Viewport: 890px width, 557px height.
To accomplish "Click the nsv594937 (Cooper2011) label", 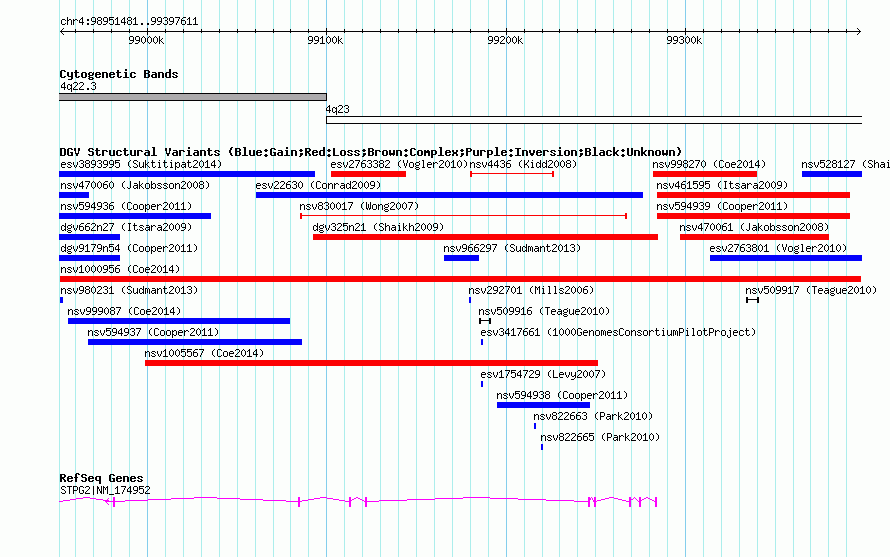I will (153, 332).
